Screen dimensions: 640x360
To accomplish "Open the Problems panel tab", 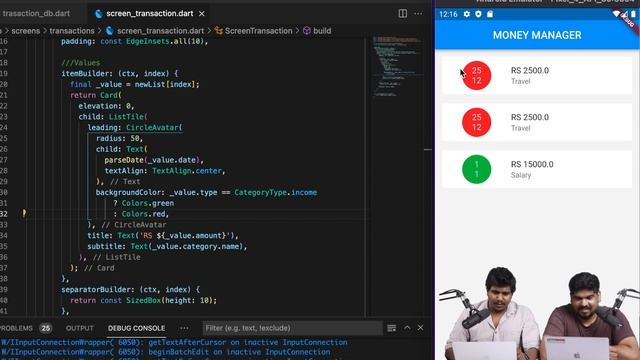I will point(16,328).
